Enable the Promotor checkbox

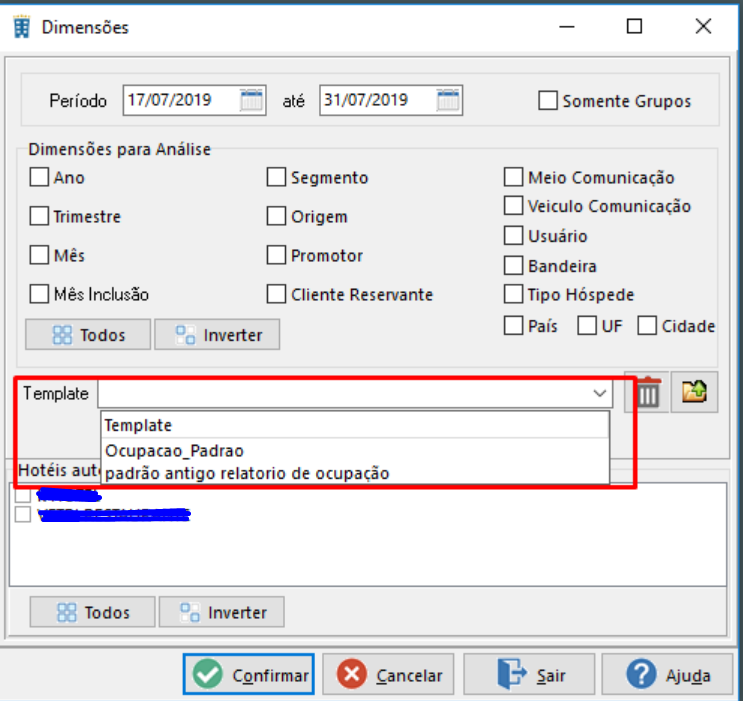coord(276,255)
